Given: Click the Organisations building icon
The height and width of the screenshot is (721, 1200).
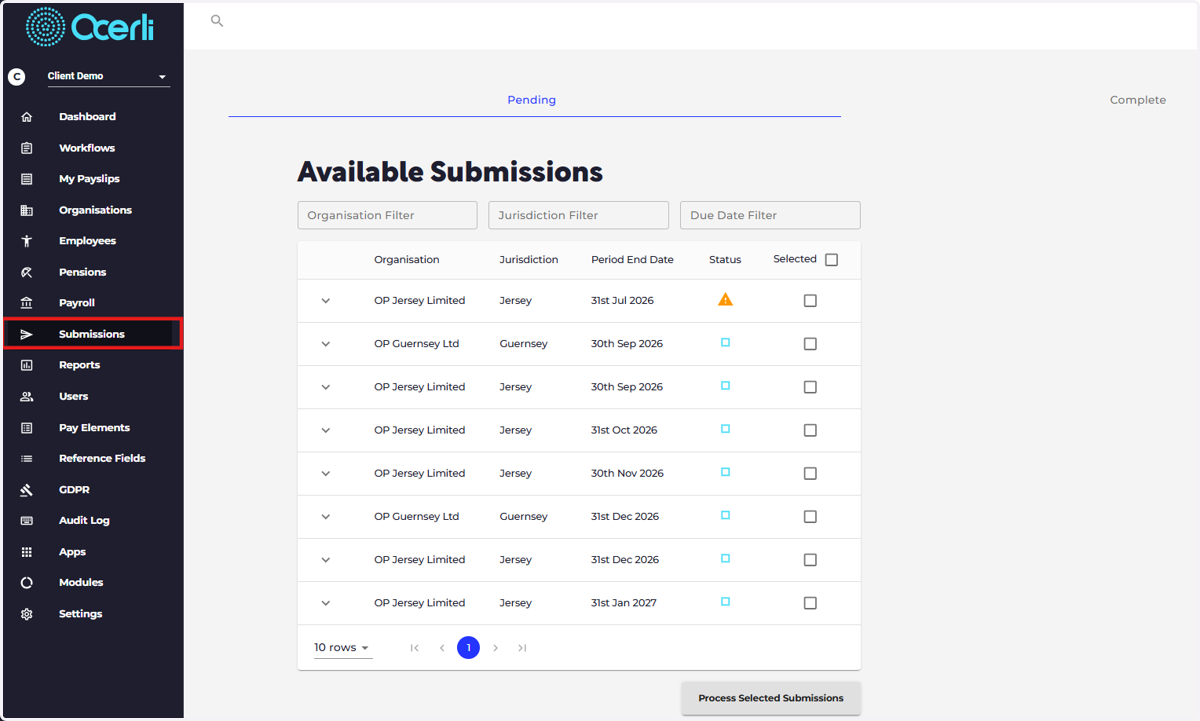Looking at the screenshot, I should click(27, 210).
